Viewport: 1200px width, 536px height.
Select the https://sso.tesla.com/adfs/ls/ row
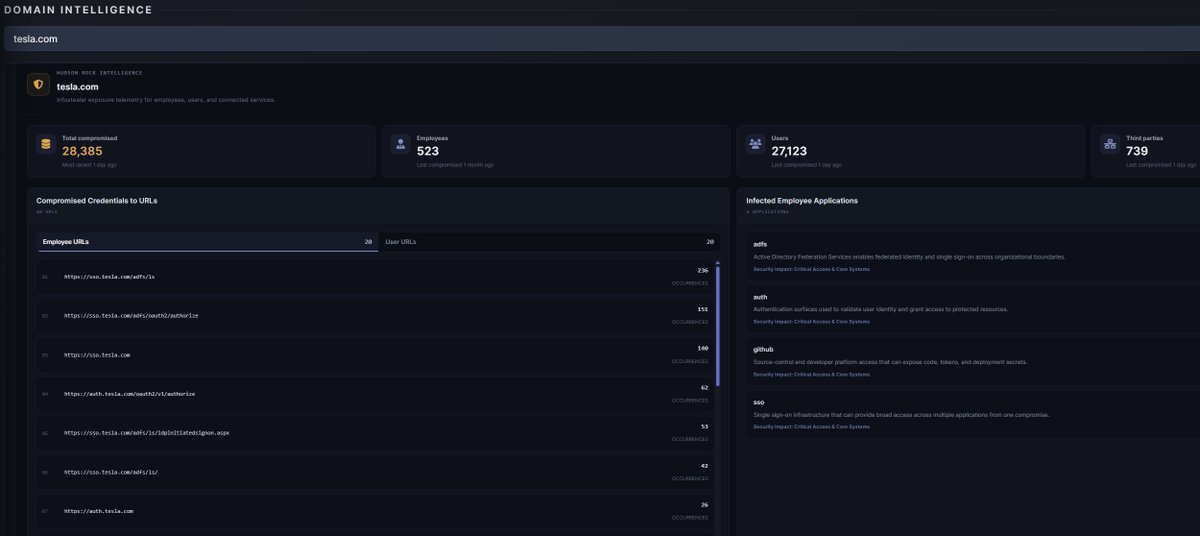click(375, 472)
